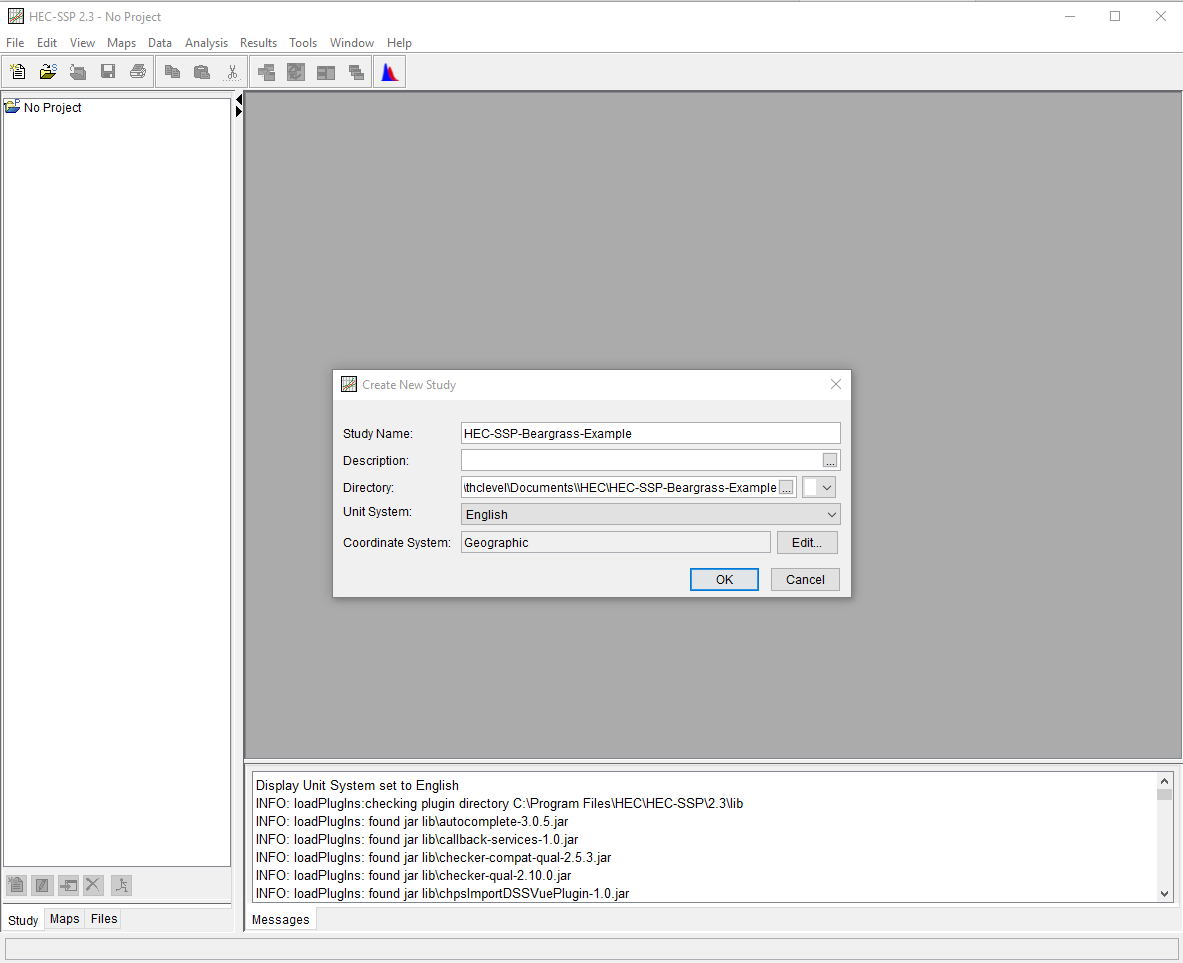Click the Directory path field
This screenshot has width=1183, height=963.
pyautogui.click(x=620, y=488)
